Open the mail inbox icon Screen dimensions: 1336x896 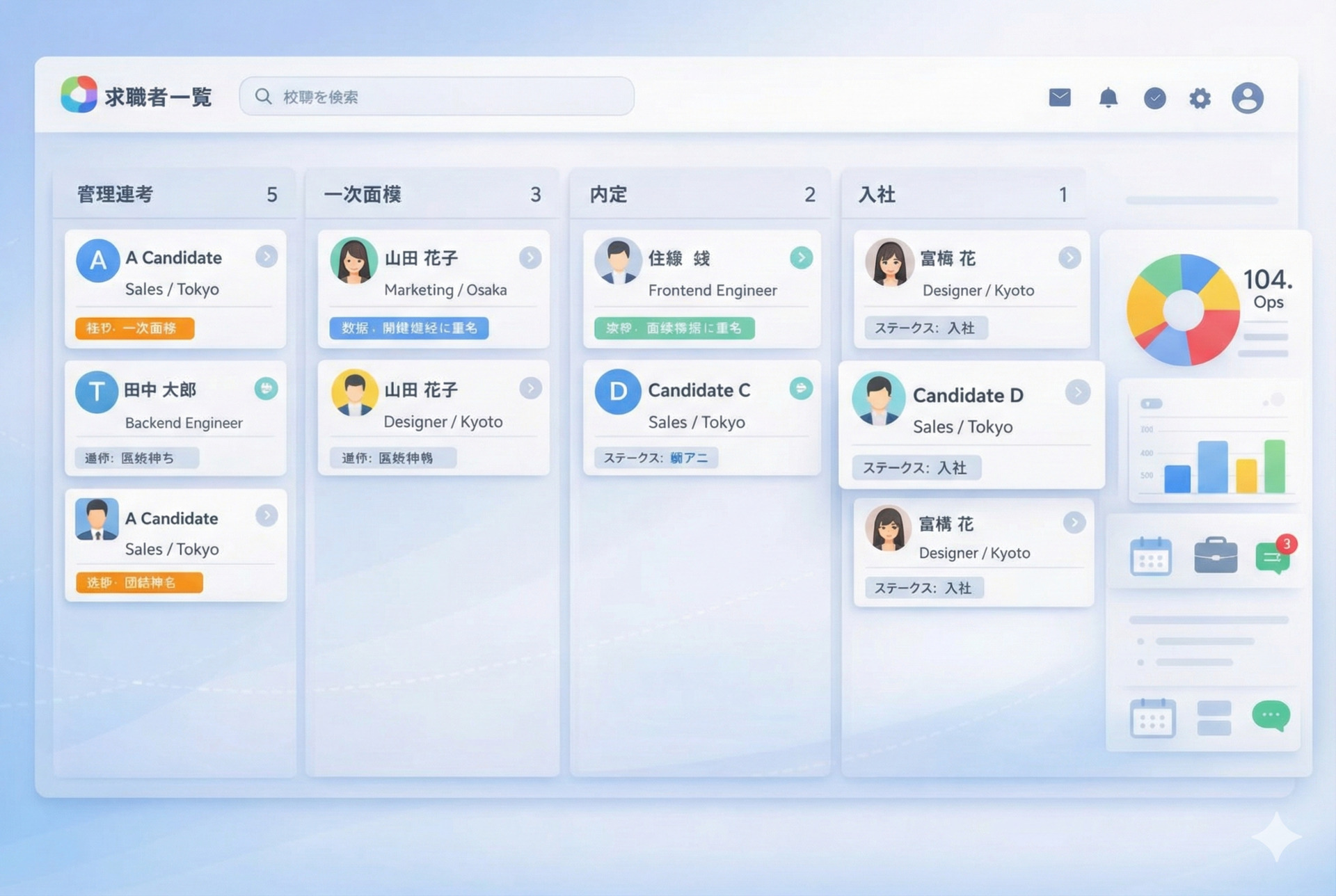click(1060, 97)
